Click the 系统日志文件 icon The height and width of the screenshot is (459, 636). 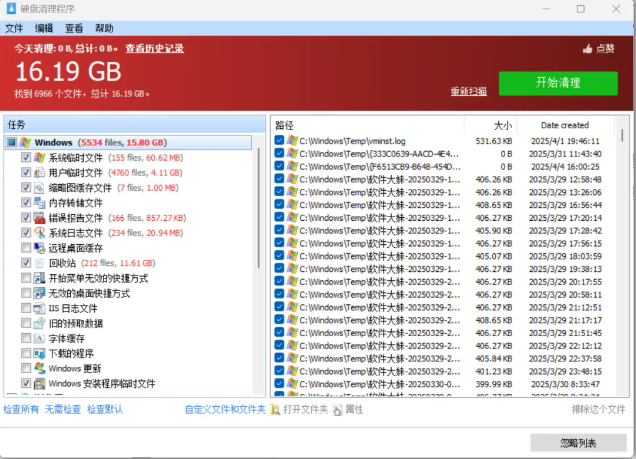(x=39, y=233)
